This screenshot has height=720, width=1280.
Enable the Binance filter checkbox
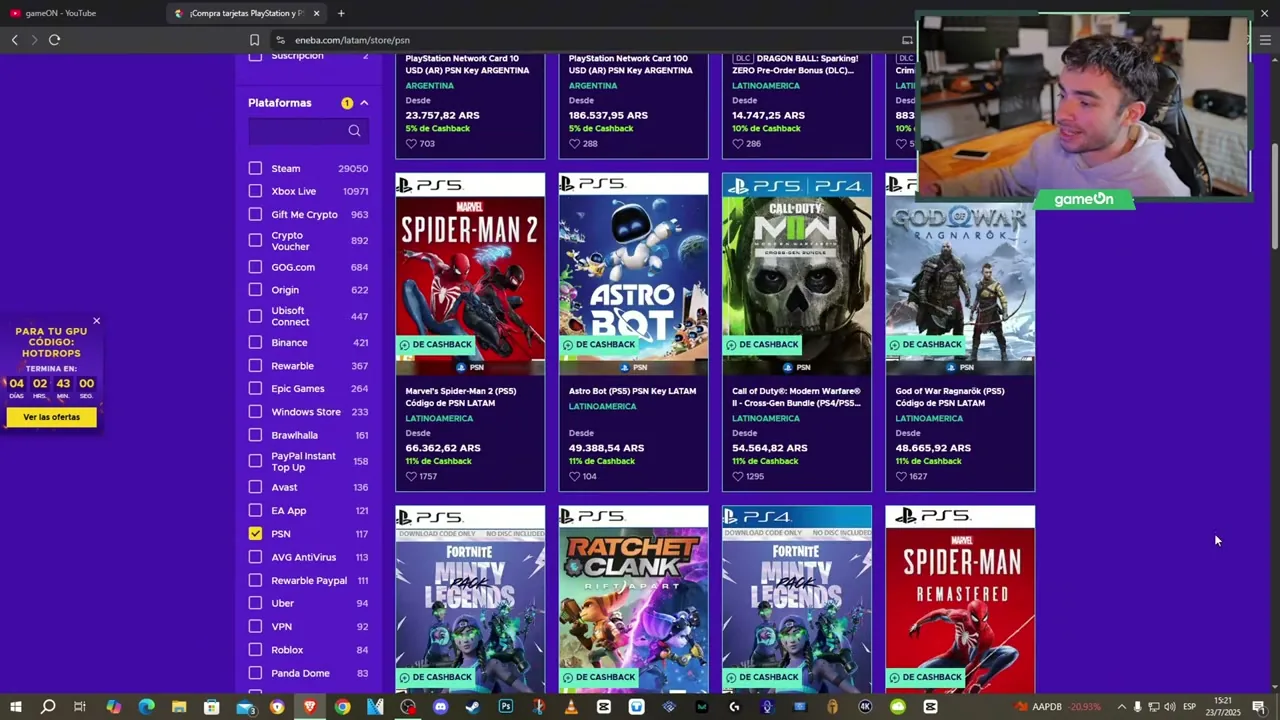point(255,343)
